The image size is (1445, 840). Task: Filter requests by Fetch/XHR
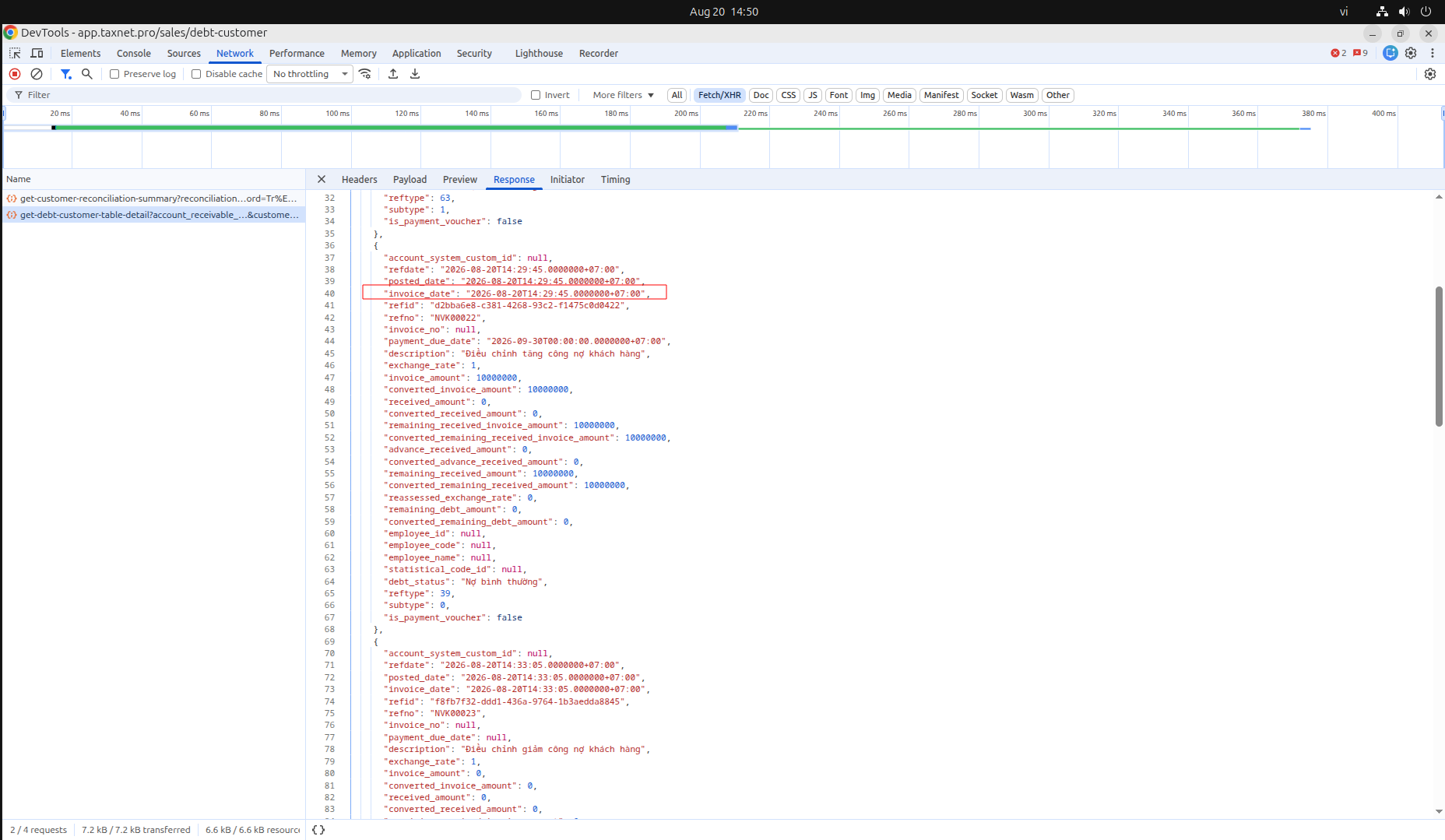719,95
